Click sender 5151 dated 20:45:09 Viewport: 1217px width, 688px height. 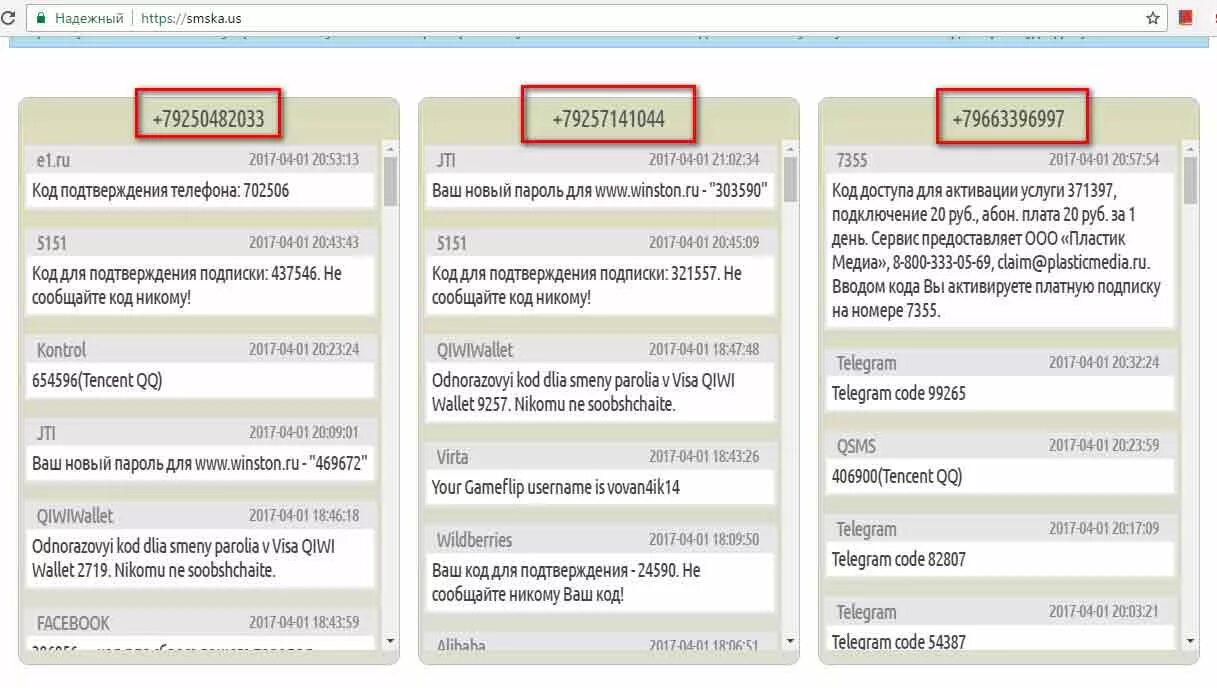click(x=452, y=243)
